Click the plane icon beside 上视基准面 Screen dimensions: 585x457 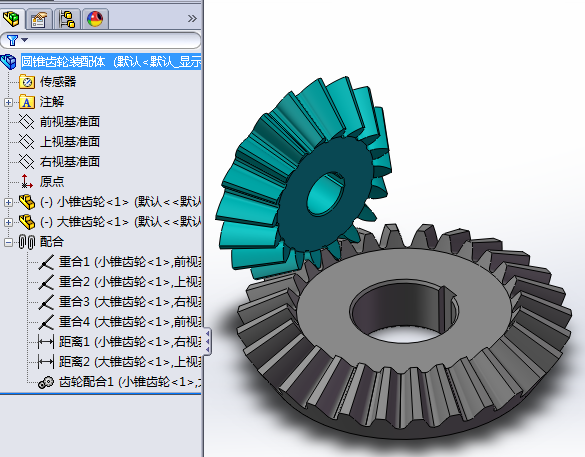point(27,142)
